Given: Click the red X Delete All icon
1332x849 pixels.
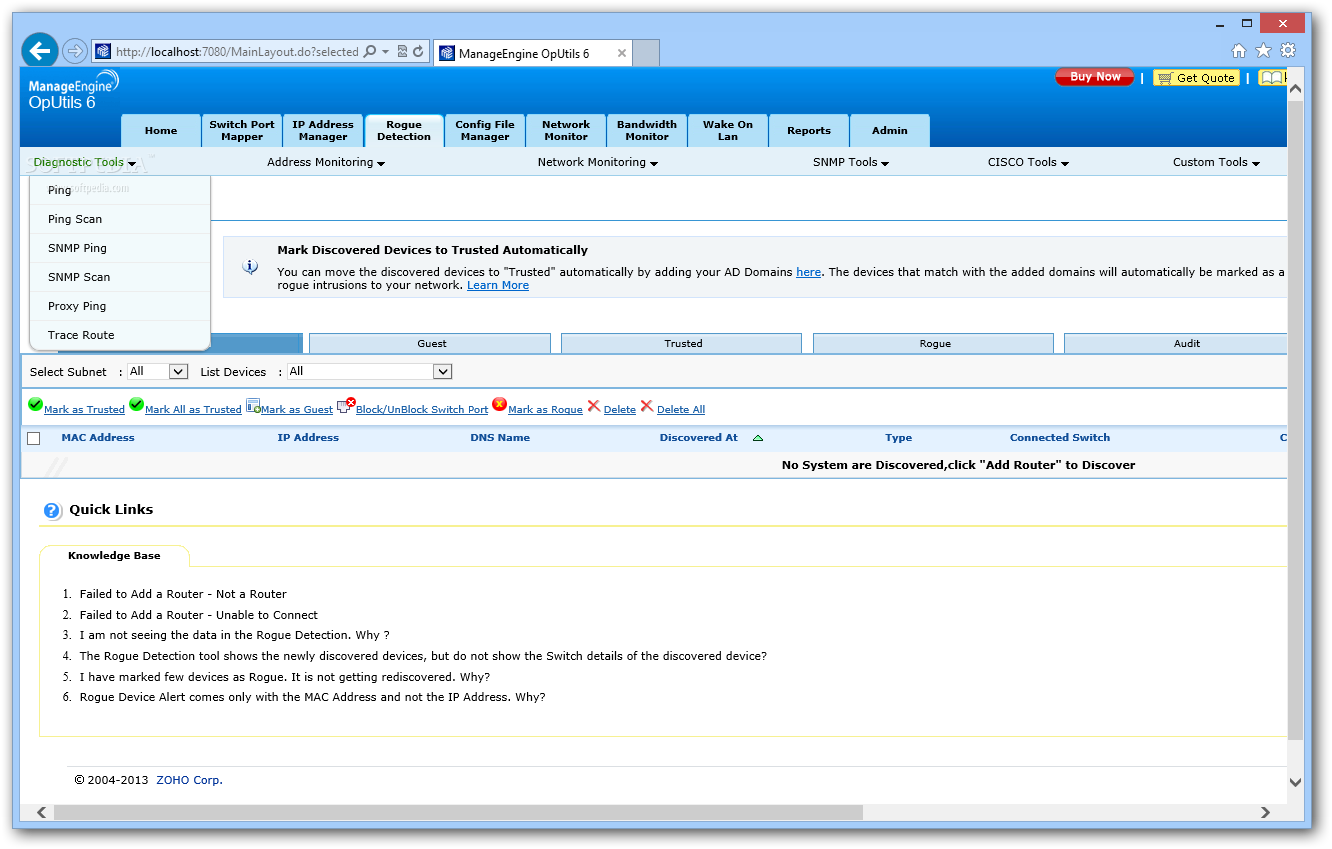Looking at the screenshot, I should point(647,406).
